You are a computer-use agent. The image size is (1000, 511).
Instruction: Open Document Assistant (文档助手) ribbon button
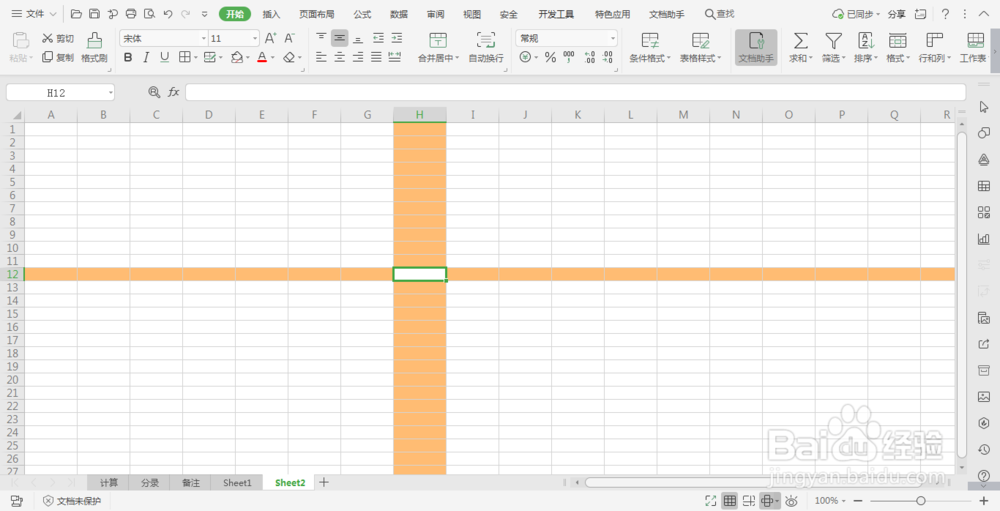tap(756, 47)
